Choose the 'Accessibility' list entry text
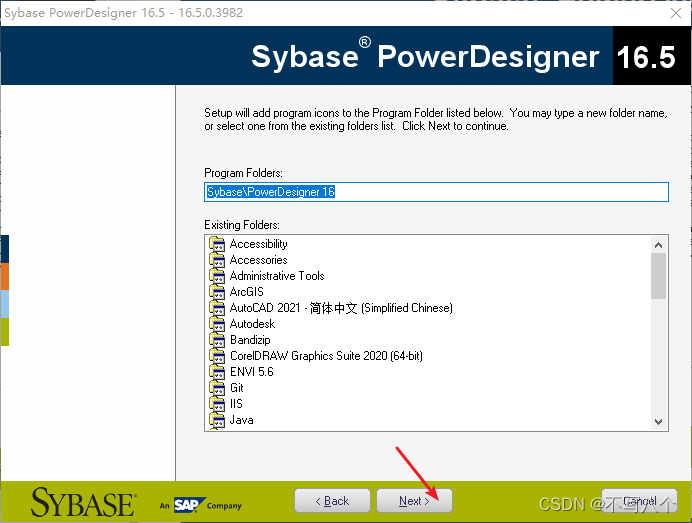 (x=259, y=244)
